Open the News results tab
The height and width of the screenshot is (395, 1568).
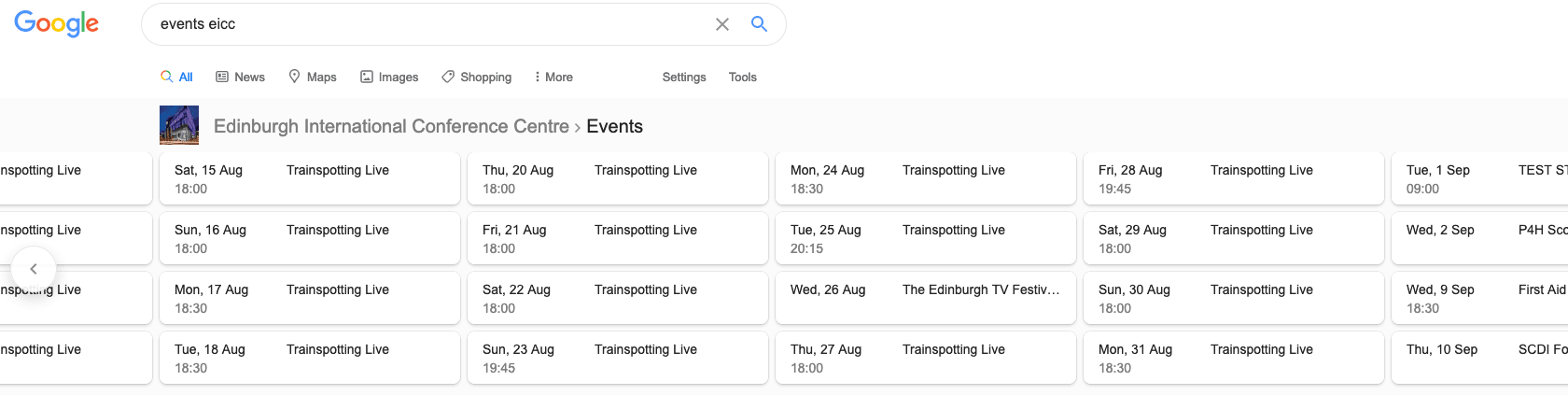pos(240,78)
